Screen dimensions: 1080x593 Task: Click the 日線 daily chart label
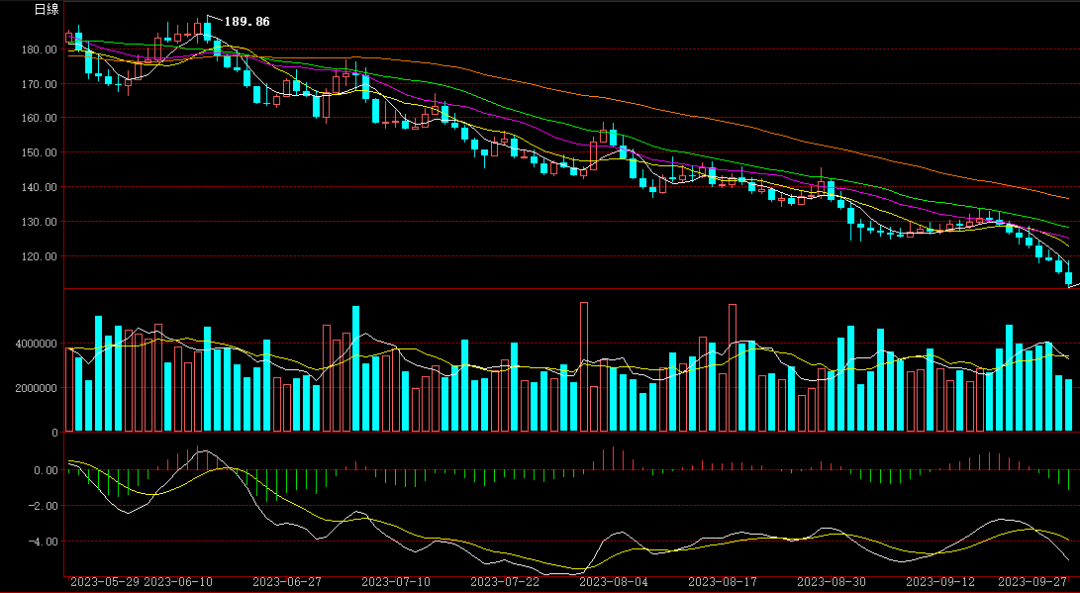[x=46, y=9]
